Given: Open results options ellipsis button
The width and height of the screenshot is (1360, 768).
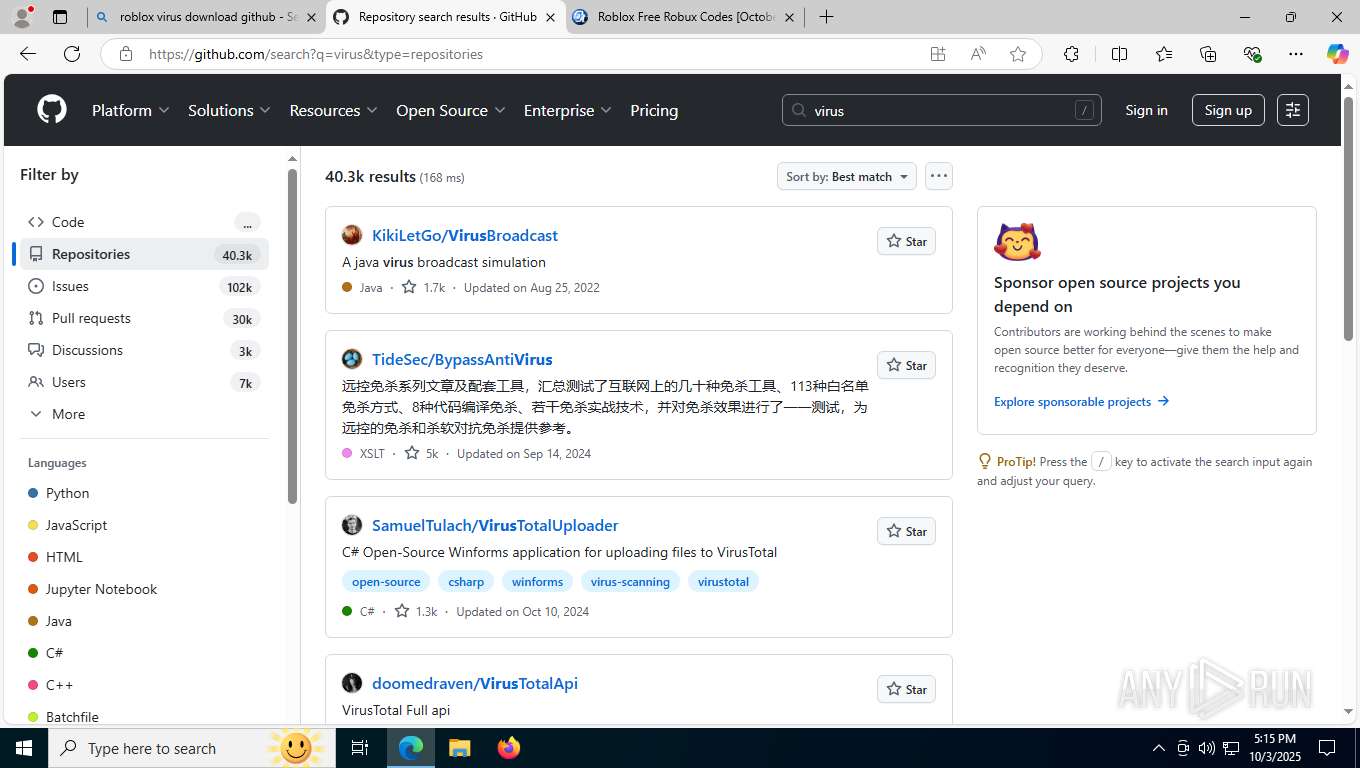Looking at the screenshot, I should tap(938, 176).
